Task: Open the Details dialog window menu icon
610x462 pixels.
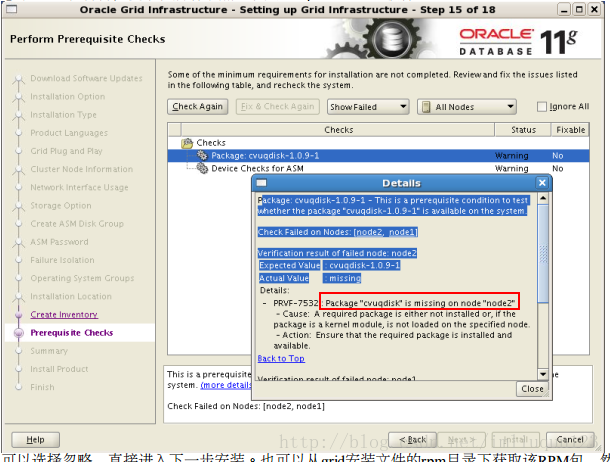Action: pyautogui.click(x=261, y=183)
